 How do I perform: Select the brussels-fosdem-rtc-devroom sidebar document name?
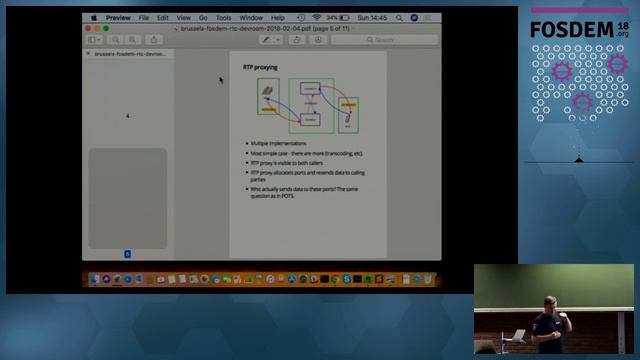click(x=130, y=54)
